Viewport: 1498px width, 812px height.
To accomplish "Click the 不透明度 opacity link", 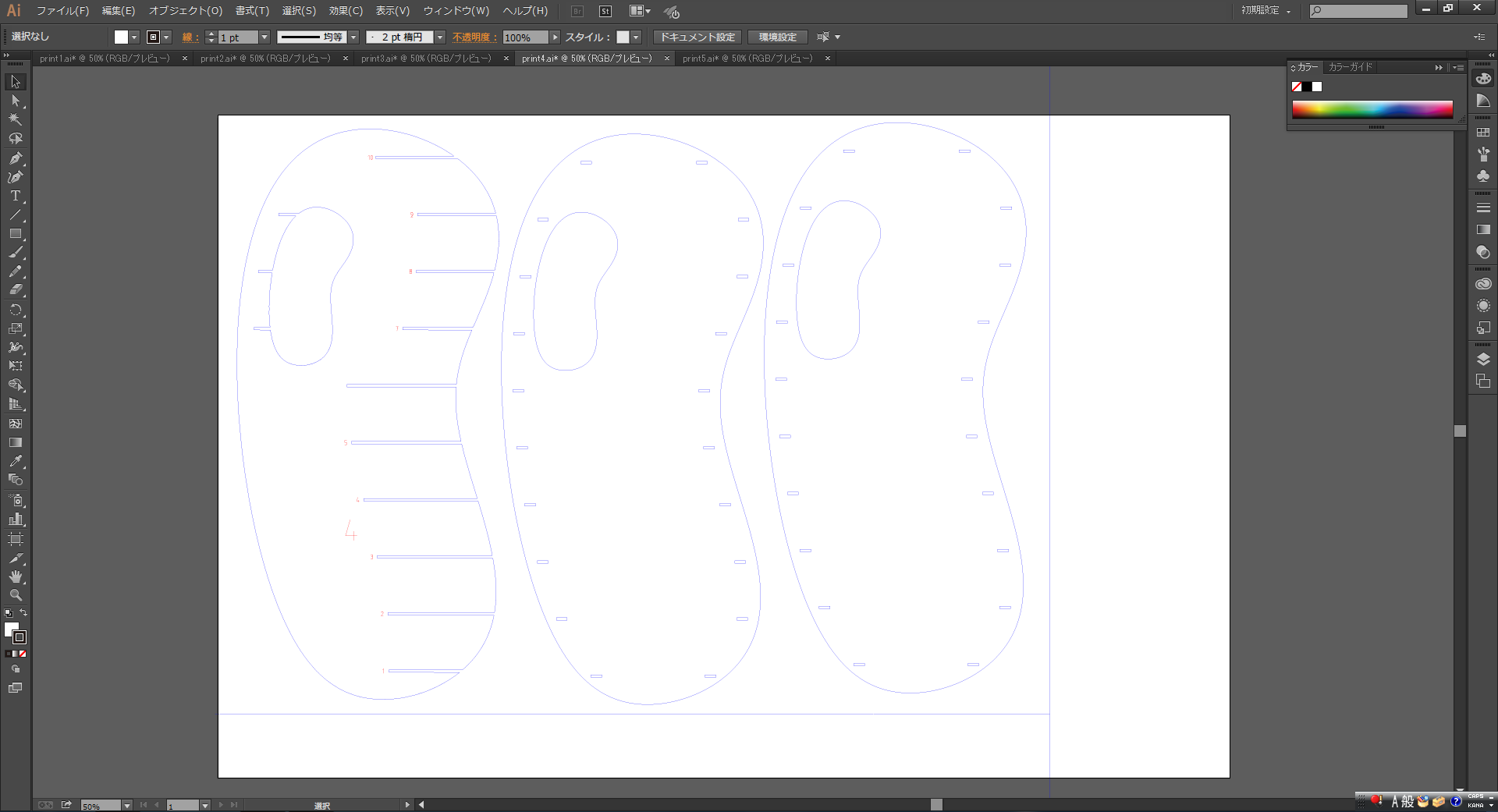I will (x=474, y=37).
